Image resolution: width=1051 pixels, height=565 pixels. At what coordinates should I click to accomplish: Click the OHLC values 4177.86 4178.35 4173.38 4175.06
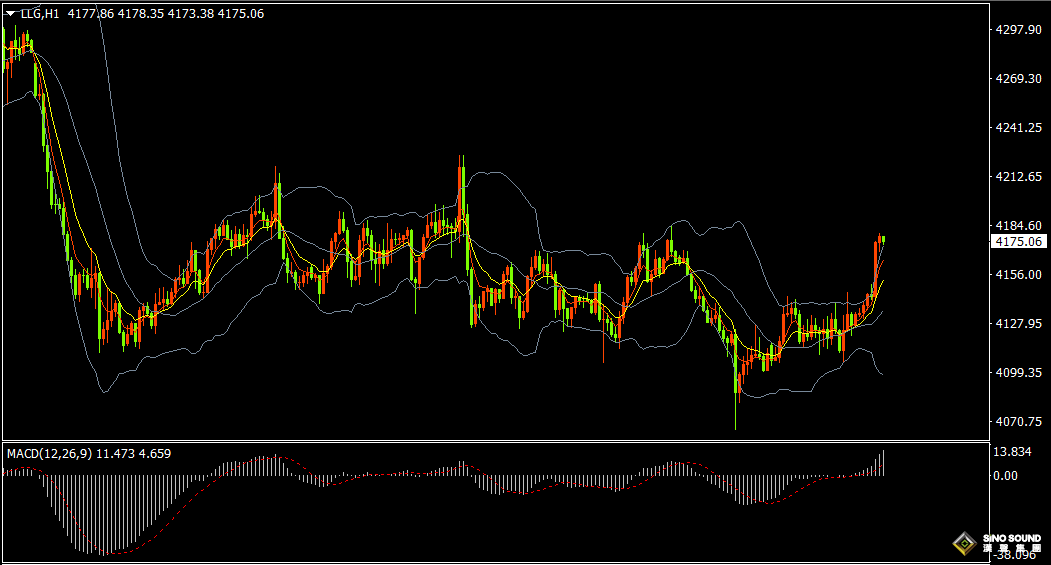click(x=166, y=13)
